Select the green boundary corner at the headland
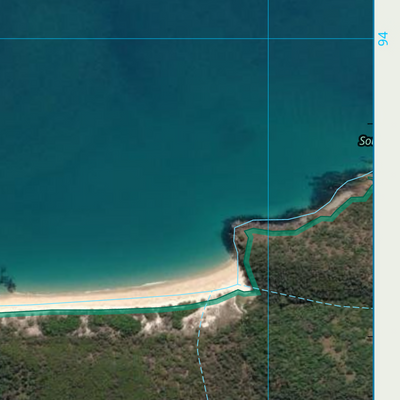 248,232
